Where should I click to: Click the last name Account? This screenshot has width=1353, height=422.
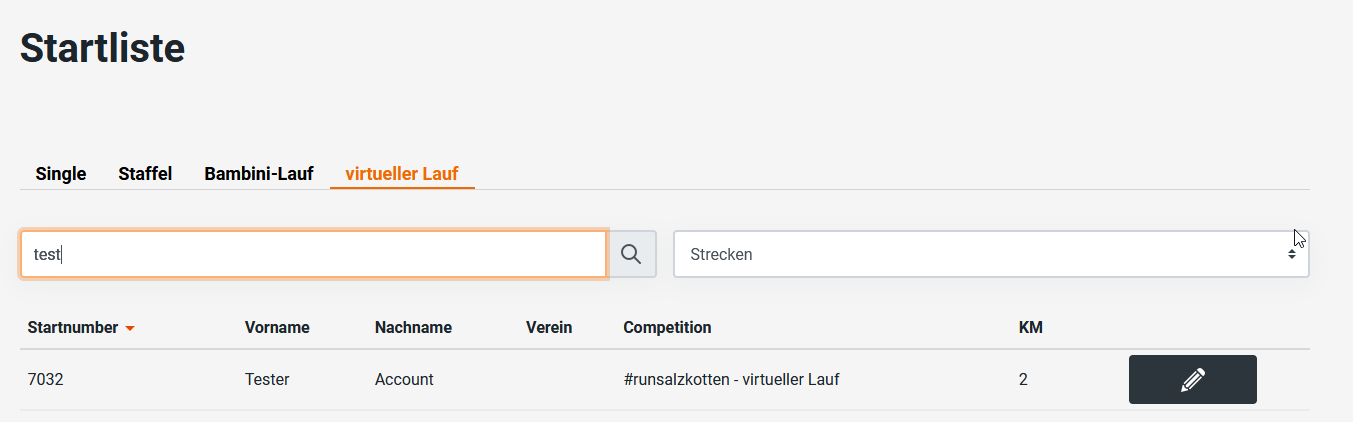(x=404, y=380)
